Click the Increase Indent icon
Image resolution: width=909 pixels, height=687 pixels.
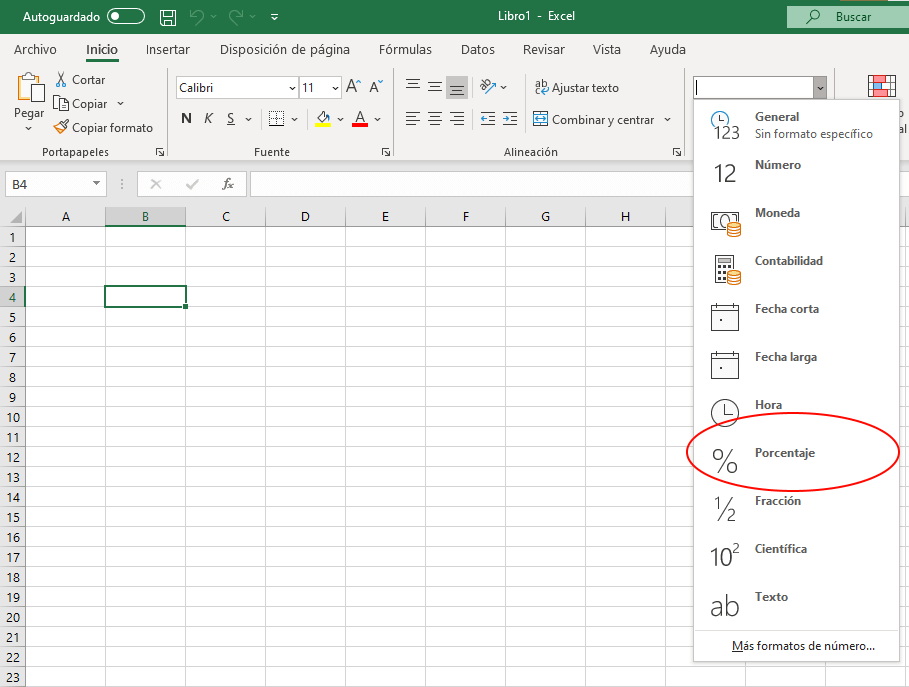click(510, 119)
